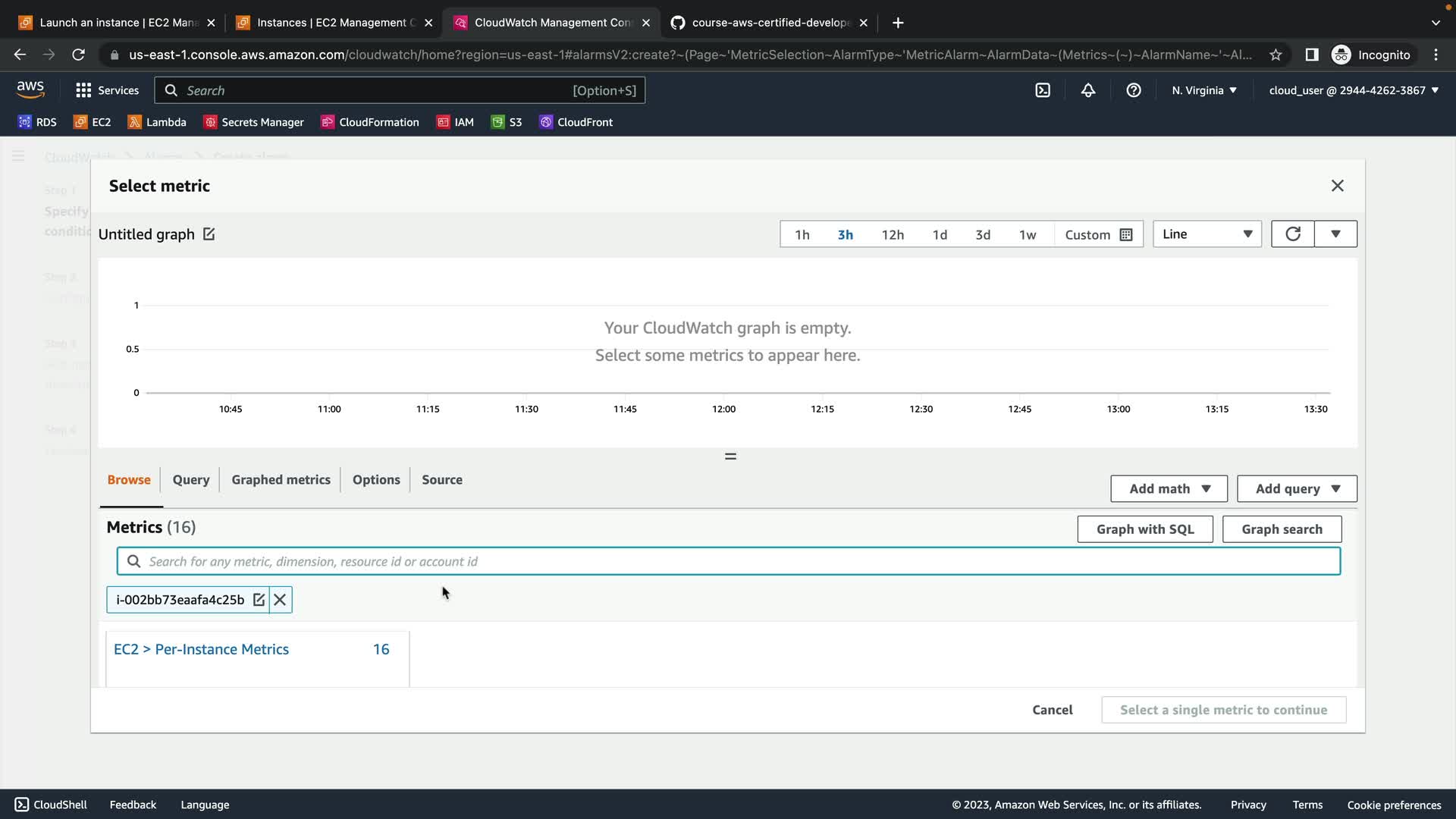Click the help question mark icon

click(x=1134, y=90)
